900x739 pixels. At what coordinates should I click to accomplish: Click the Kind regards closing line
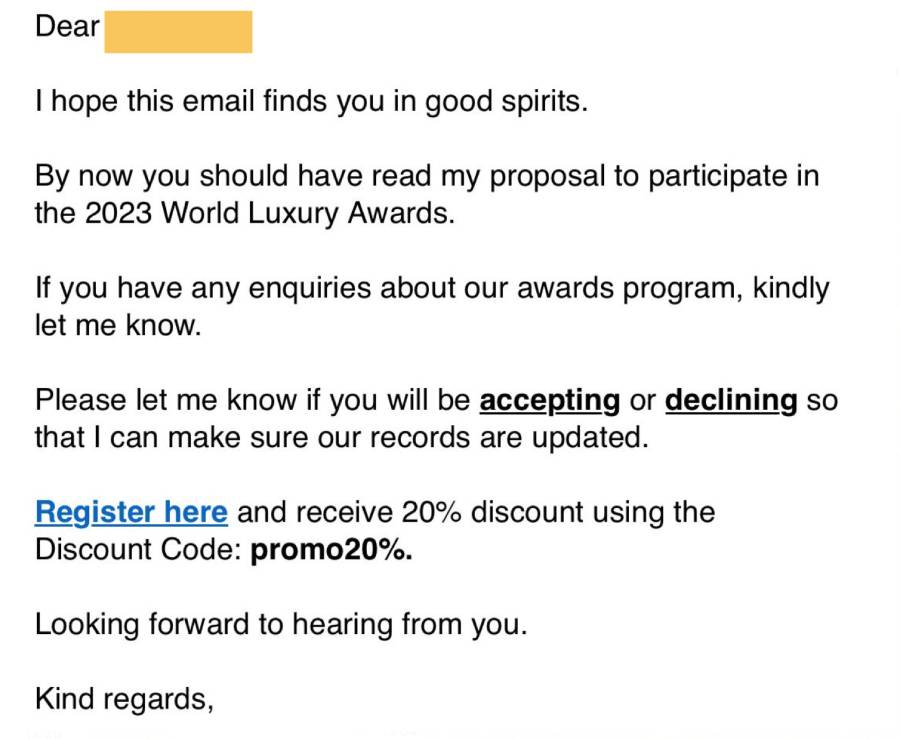tap(125, 699)
